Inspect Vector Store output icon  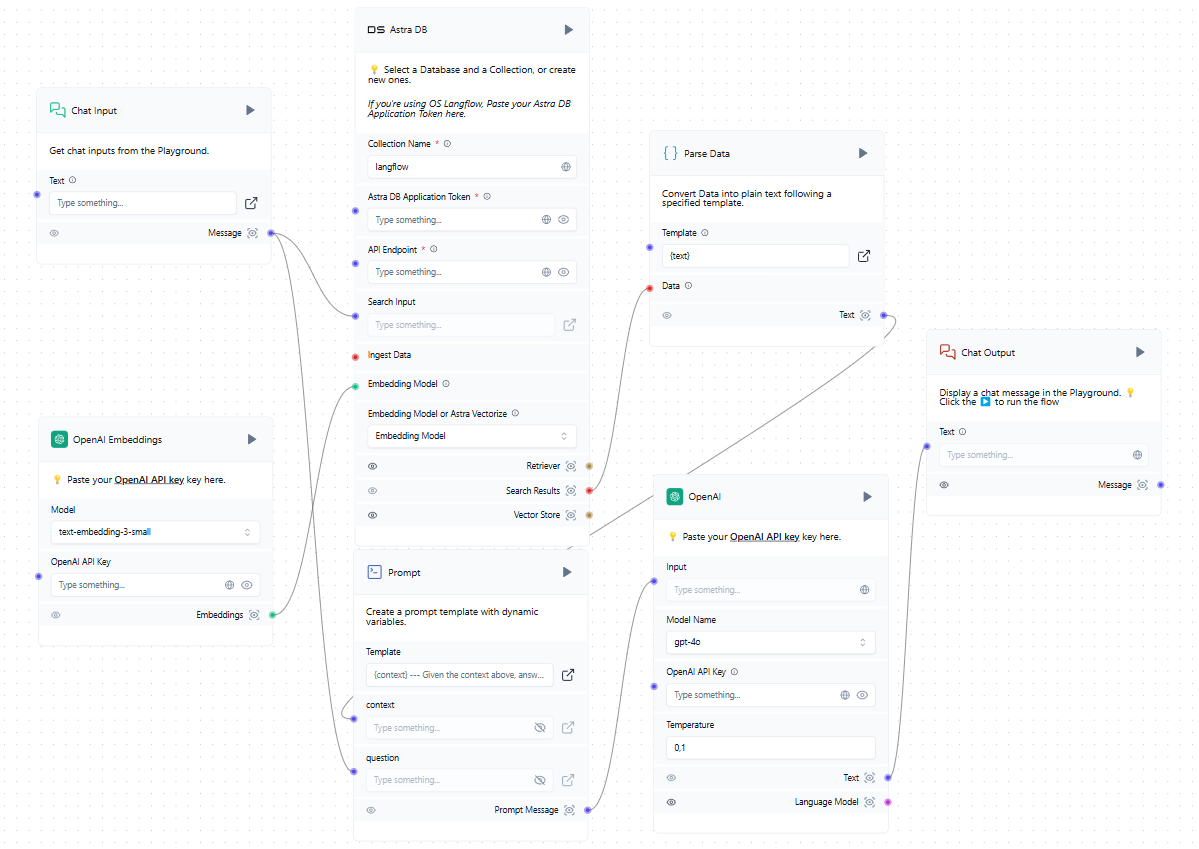(x=570, y=516)
